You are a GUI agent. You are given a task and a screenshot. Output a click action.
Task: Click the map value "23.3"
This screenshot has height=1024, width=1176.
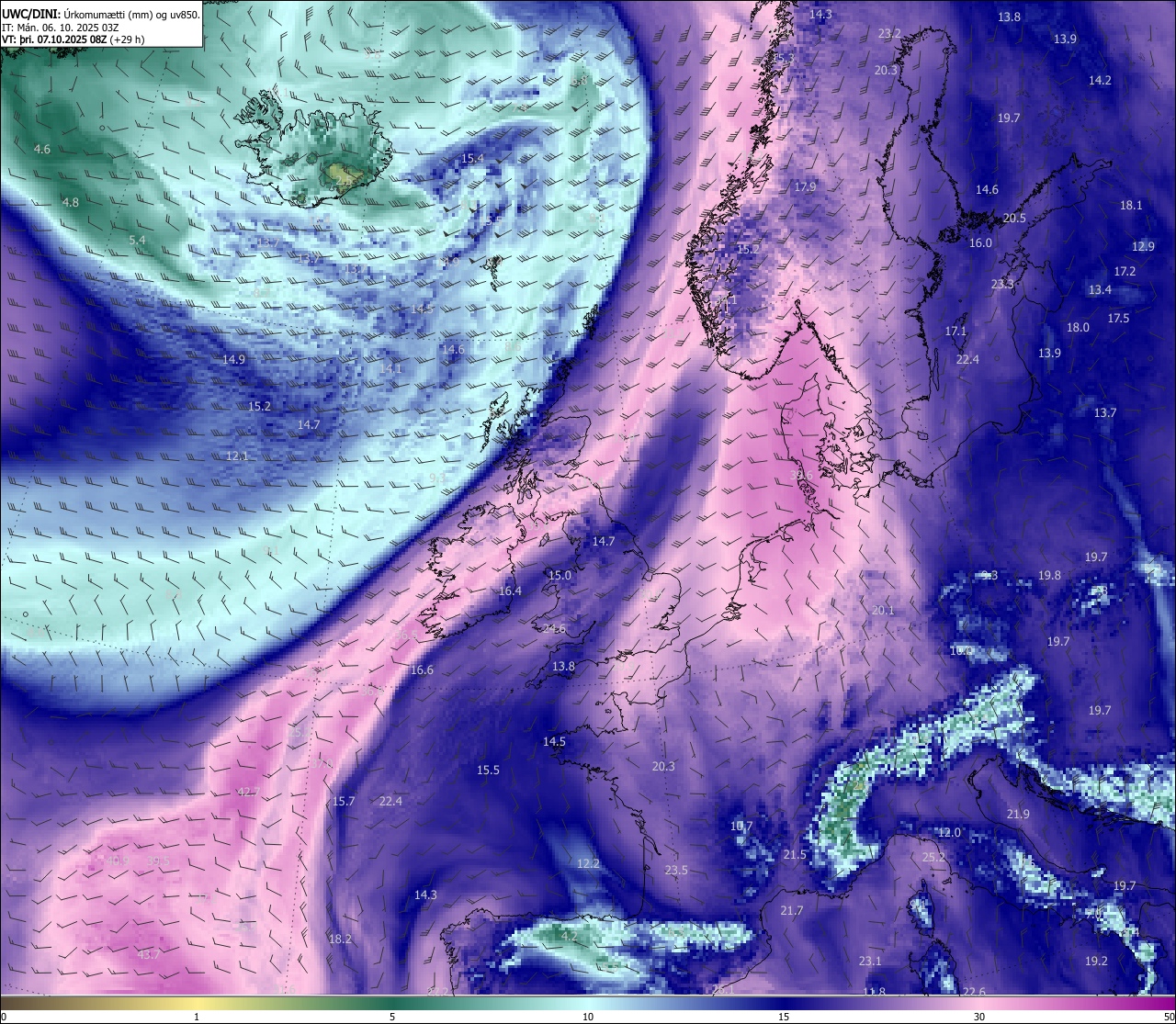(x=1002, y=284)
